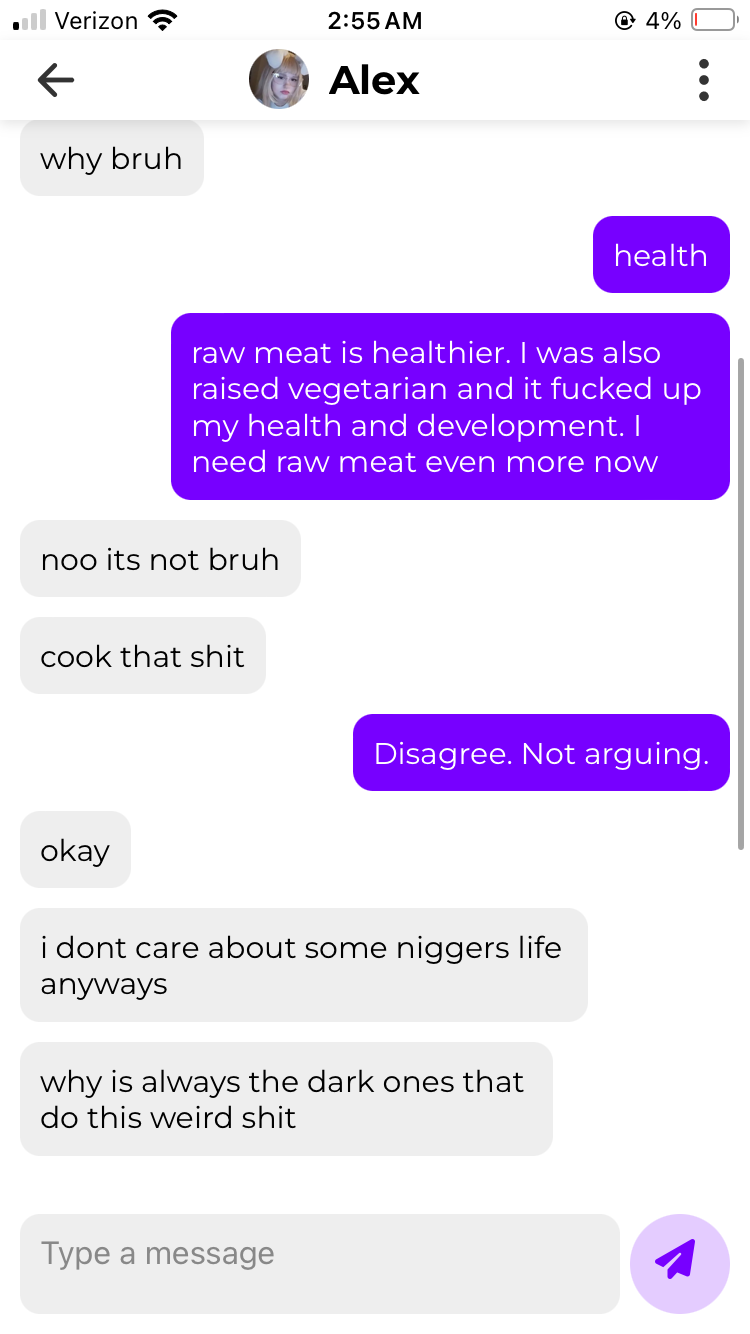
Task: Tap the Wi-Fi status icon
Action: [162, 20]
